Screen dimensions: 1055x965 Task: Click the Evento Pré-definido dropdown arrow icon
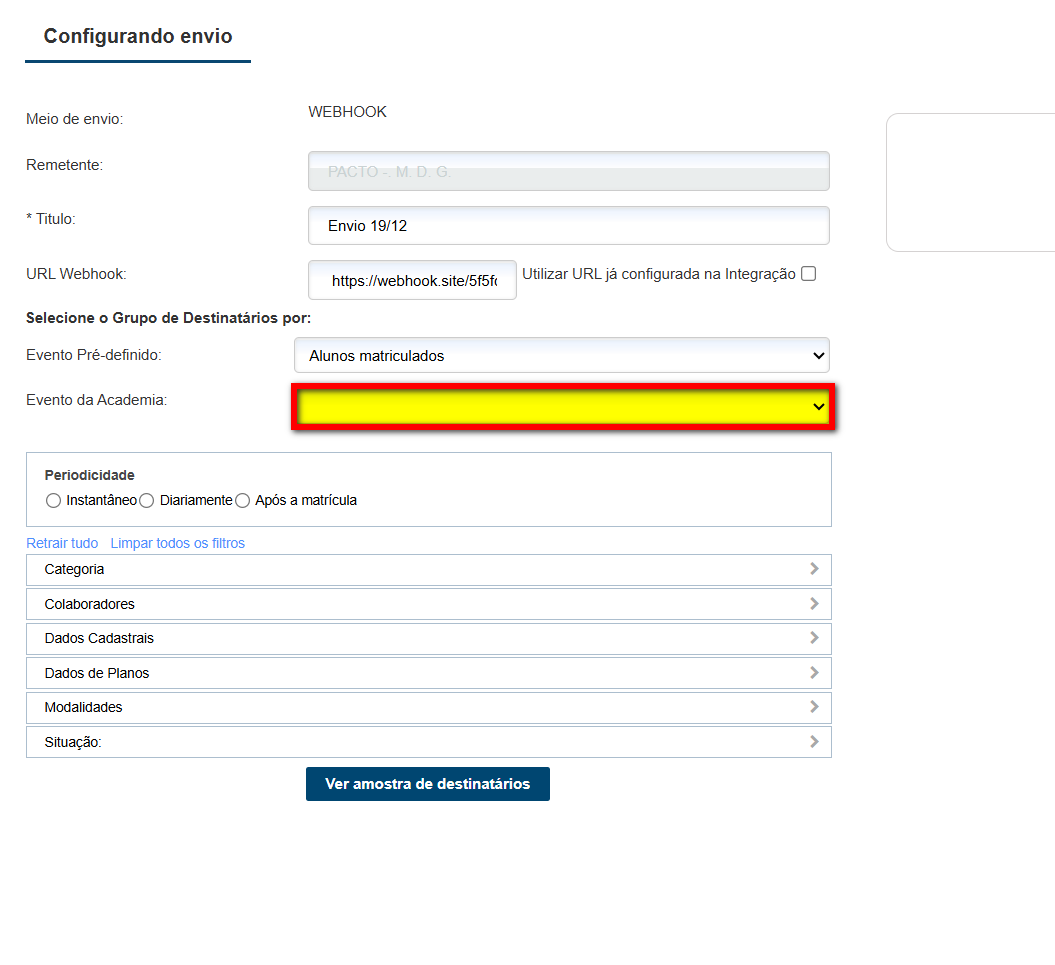click(x=818, y=355)
